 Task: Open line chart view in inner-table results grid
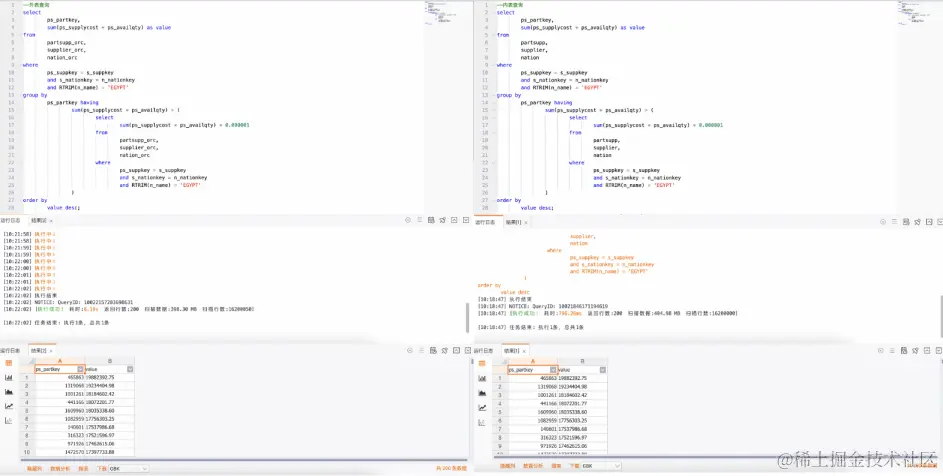point(482,407)
